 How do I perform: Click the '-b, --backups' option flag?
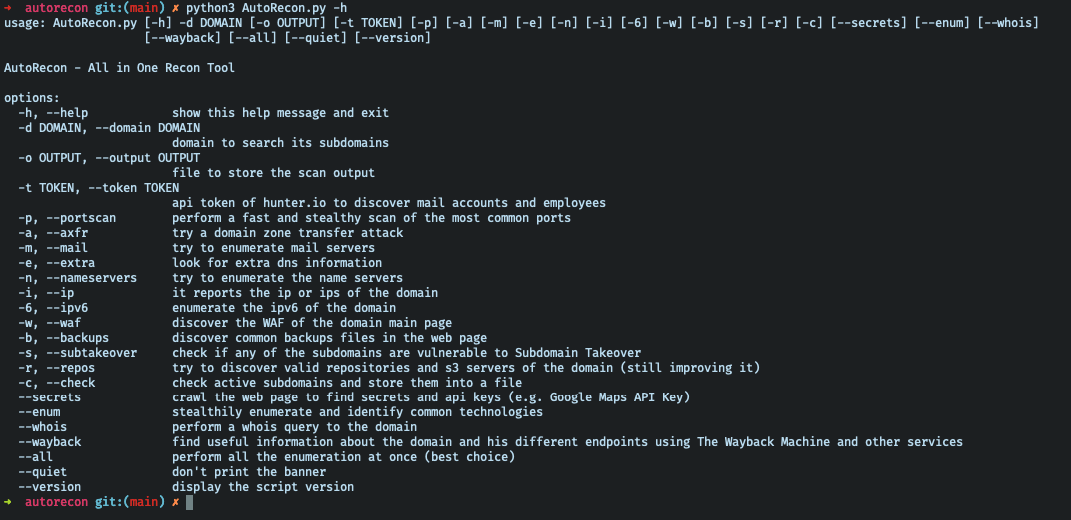point(63,338)
